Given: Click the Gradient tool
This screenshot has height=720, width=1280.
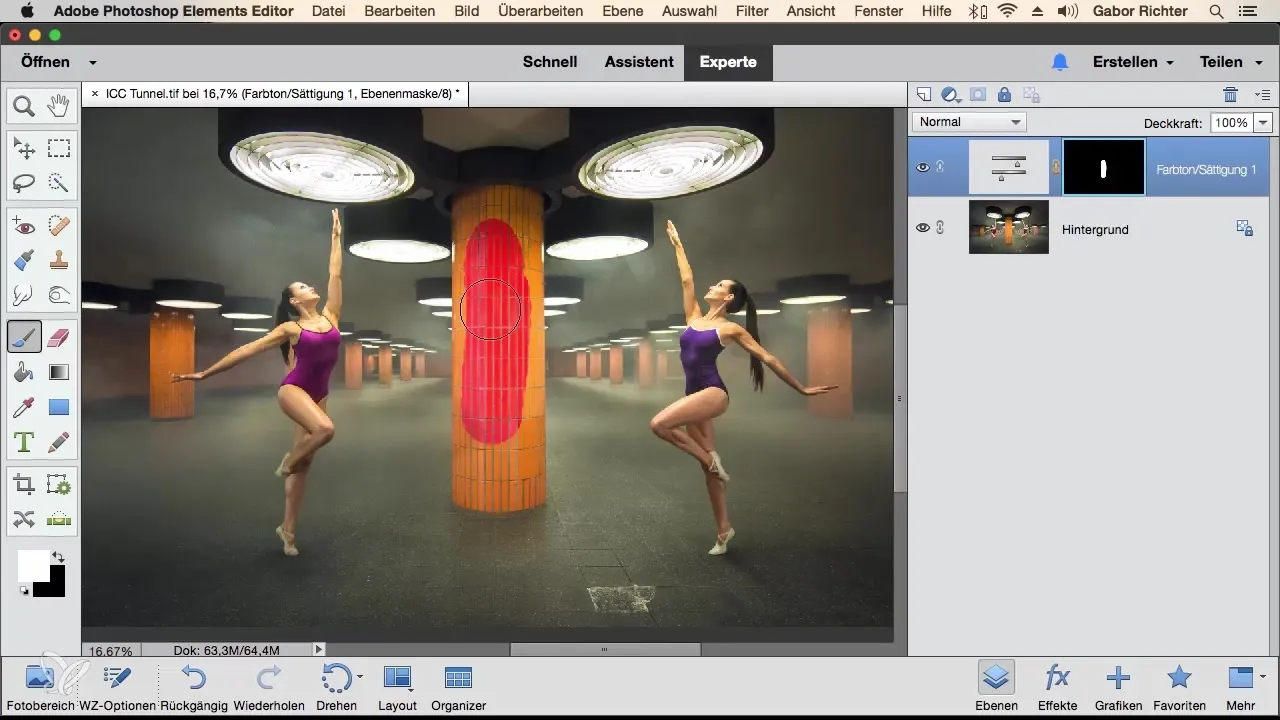Looking at the screenshot, I should point(59,372).
